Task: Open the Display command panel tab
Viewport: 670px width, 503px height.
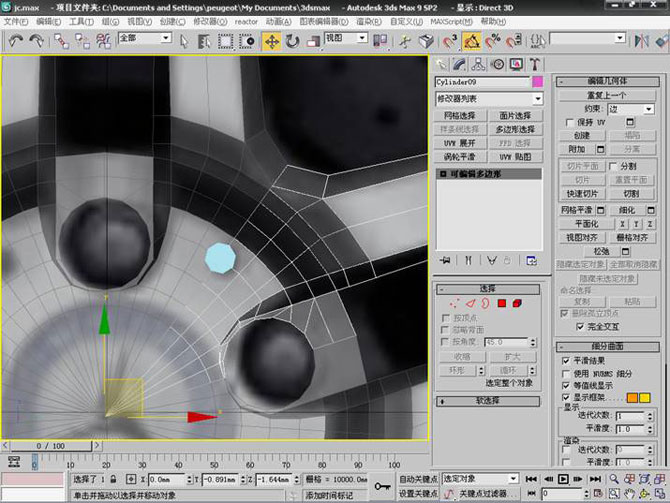Action: tap(515, 65)
